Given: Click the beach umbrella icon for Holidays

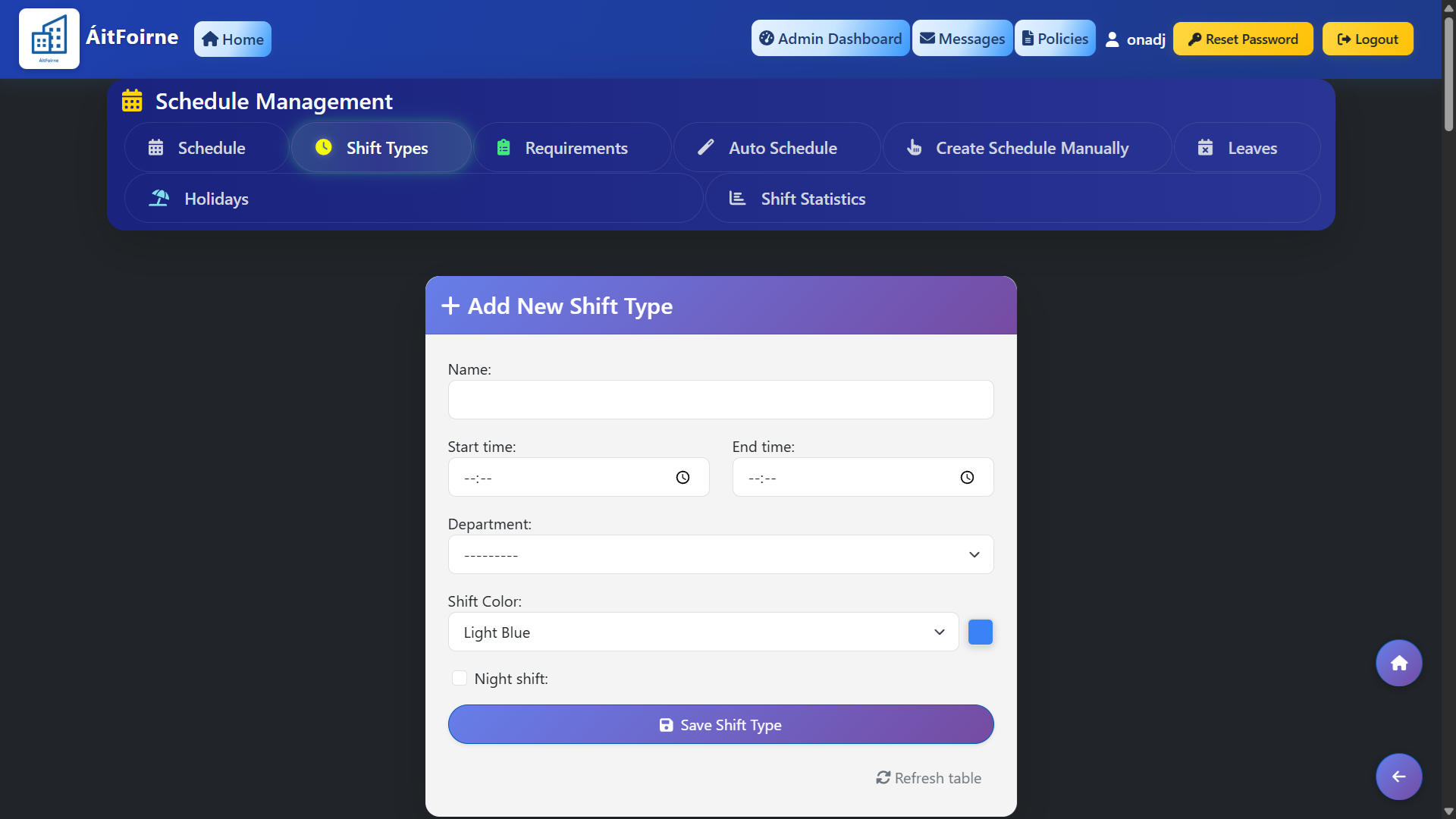Looking at the screenshot, I should (158, 198).
